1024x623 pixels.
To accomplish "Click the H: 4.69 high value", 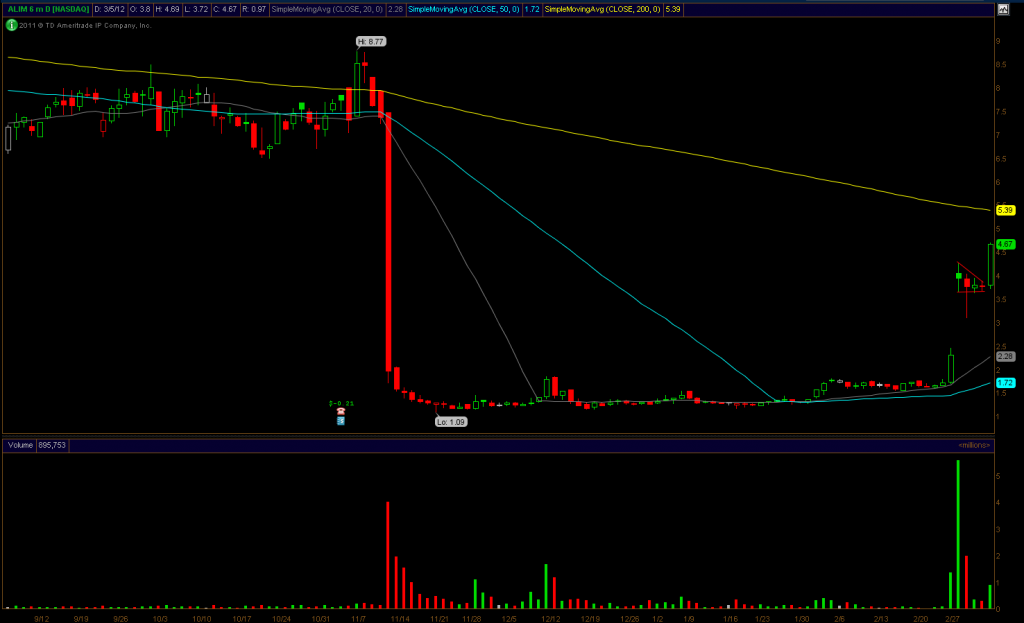I will click(167, 9).
